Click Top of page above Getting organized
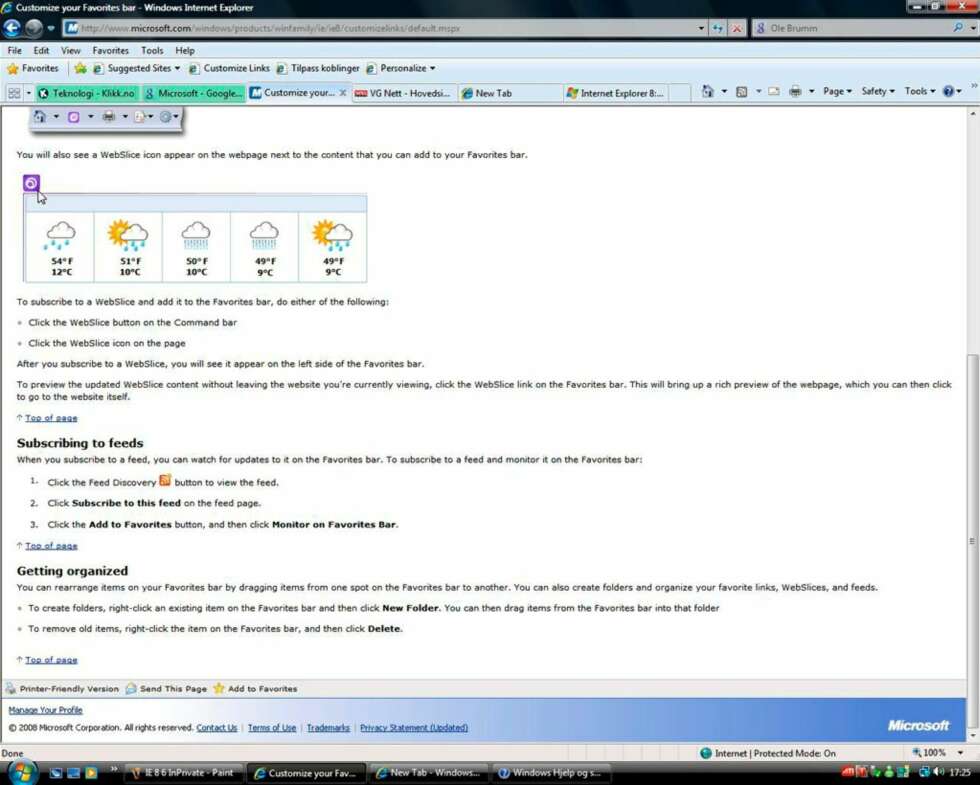980x785 pixels. tap(51, 546)
